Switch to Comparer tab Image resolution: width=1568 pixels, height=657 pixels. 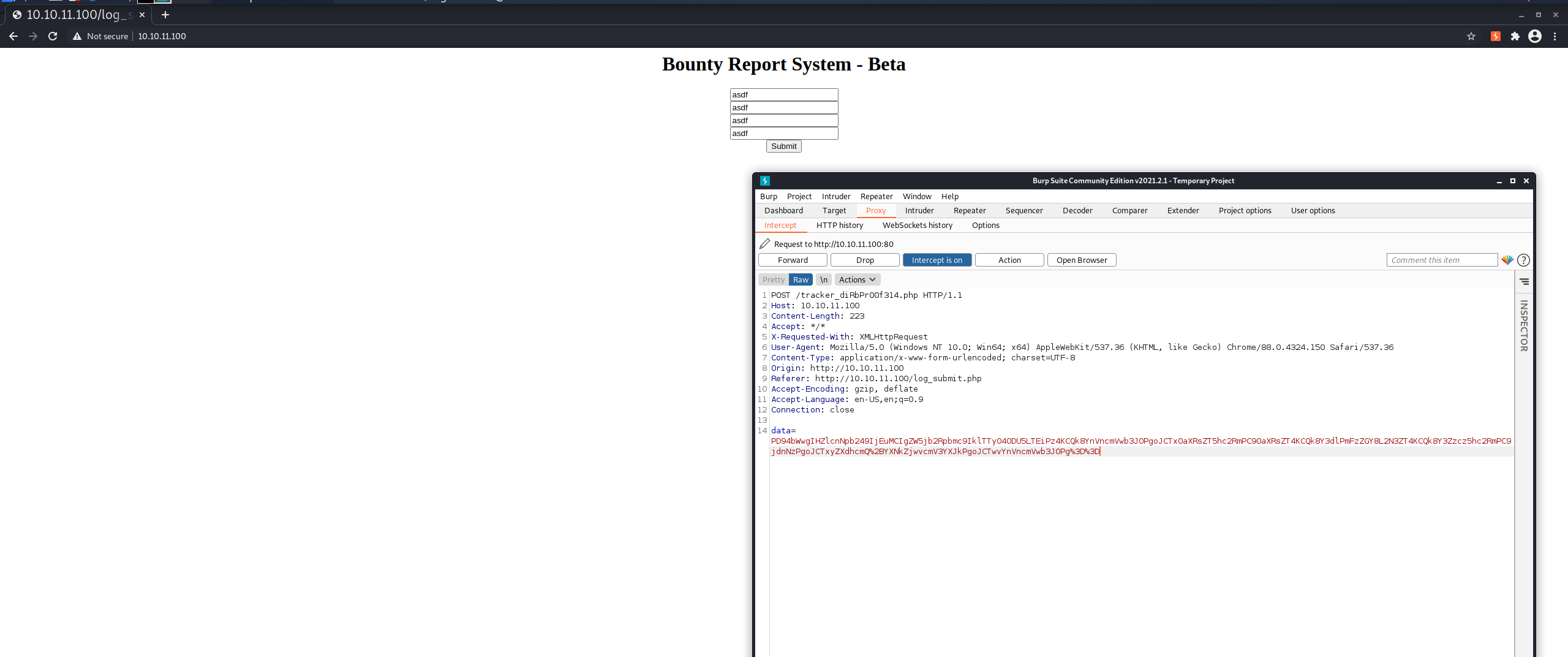pos(1130,210)
